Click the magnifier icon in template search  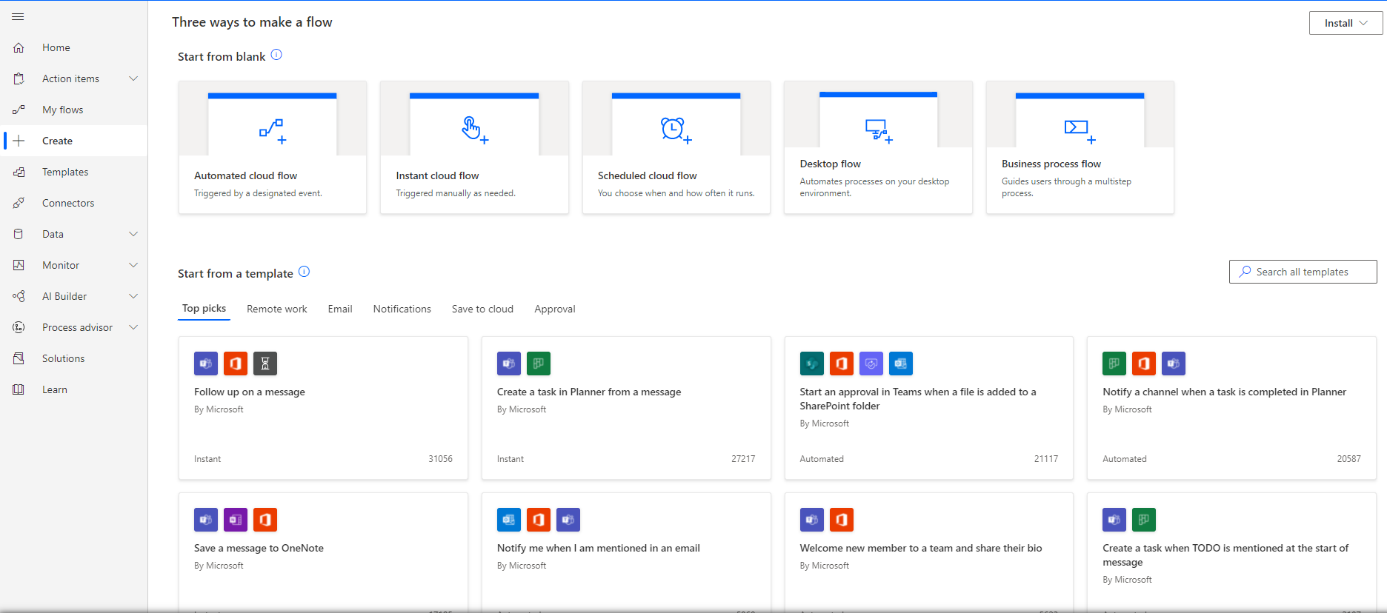pos(1245,271)
